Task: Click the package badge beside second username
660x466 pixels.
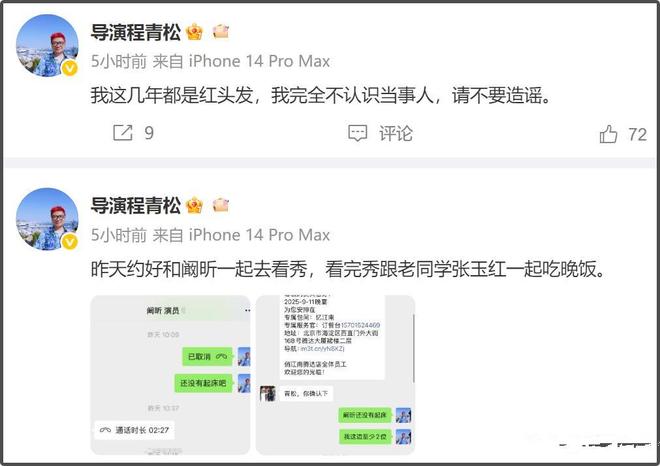Action: tap(221, 205)
